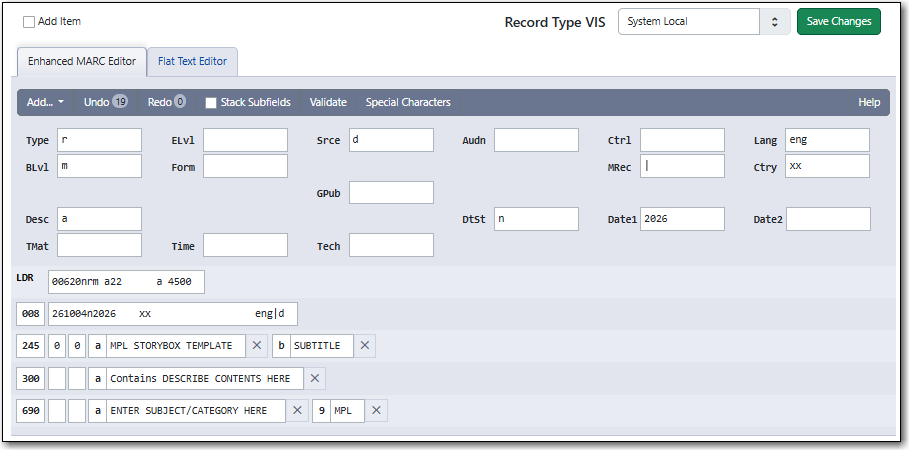Image resolution: width=909 pixels, height=450 pixels.
Task: Delete the SUBTITLE subfield b
Action: [365, 346]
